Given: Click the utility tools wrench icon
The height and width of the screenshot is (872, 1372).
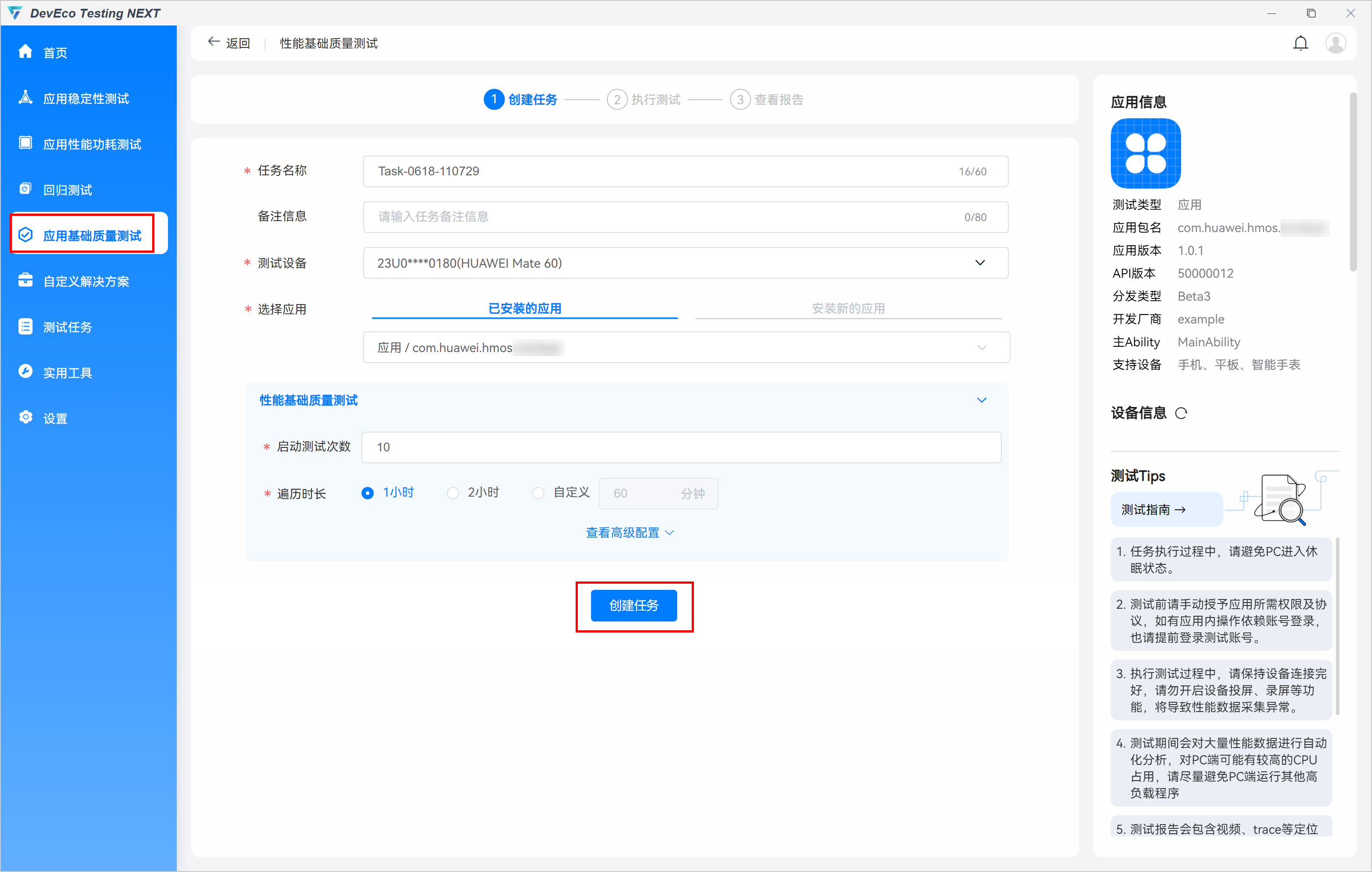Looking at the screenshot, I should pyautogui.click(x=25, y=372).
